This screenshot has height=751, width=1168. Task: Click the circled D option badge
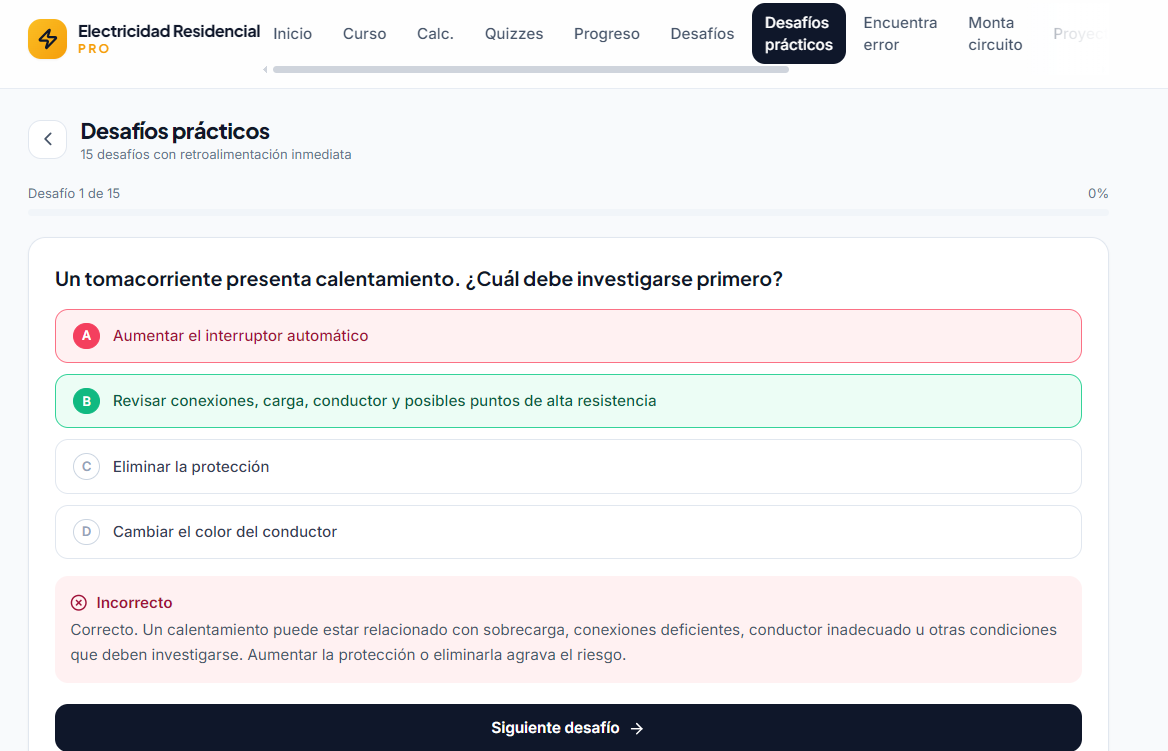pos(86,532)
